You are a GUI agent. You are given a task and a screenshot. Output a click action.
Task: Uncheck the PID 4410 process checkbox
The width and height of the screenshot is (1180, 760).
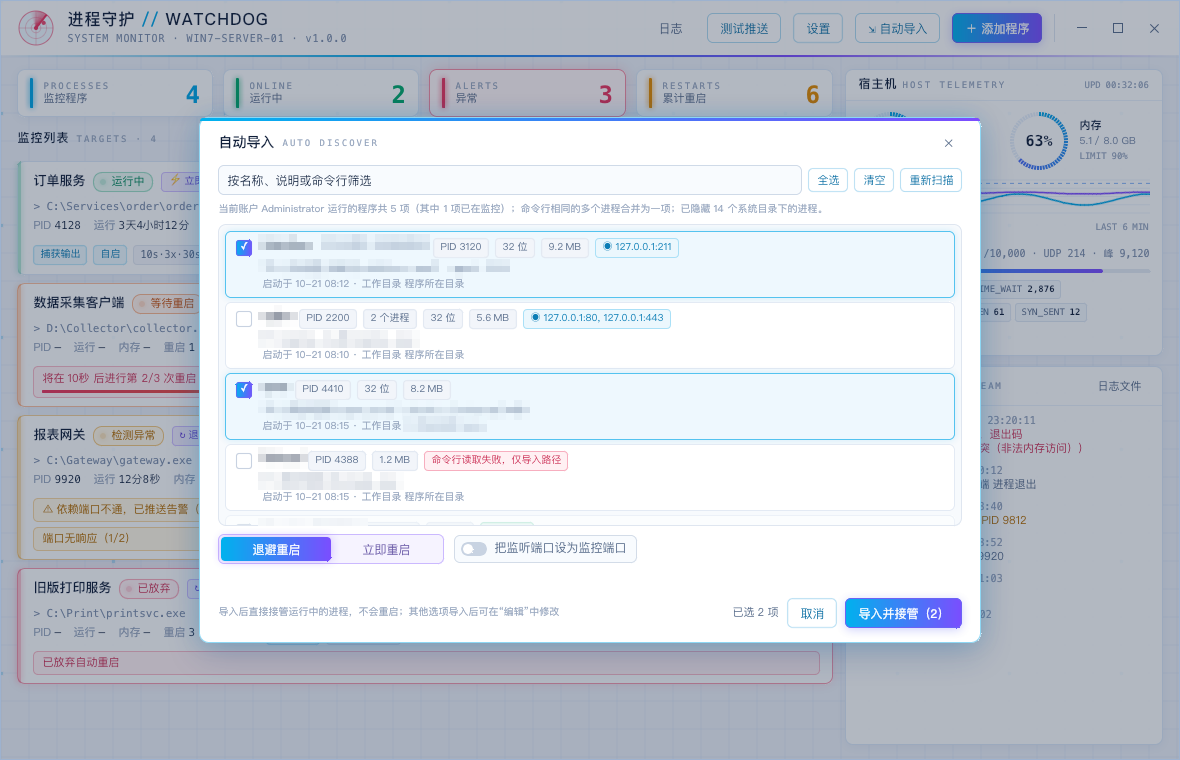coord(244,390)
